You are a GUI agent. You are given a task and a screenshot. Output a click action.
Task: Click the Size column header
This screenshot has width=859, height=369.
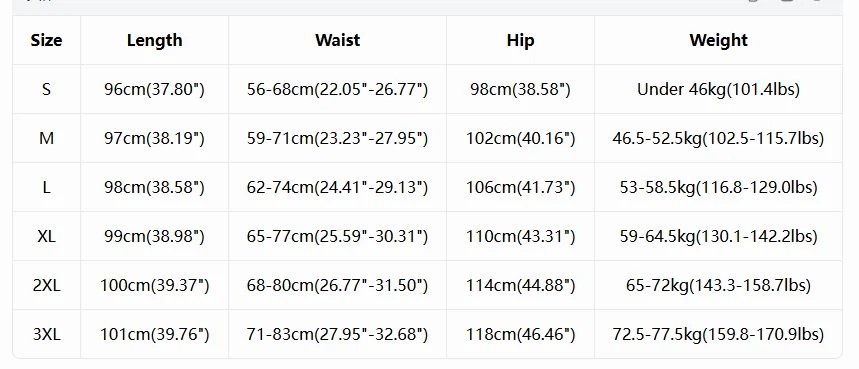click(x=47, y=40)
